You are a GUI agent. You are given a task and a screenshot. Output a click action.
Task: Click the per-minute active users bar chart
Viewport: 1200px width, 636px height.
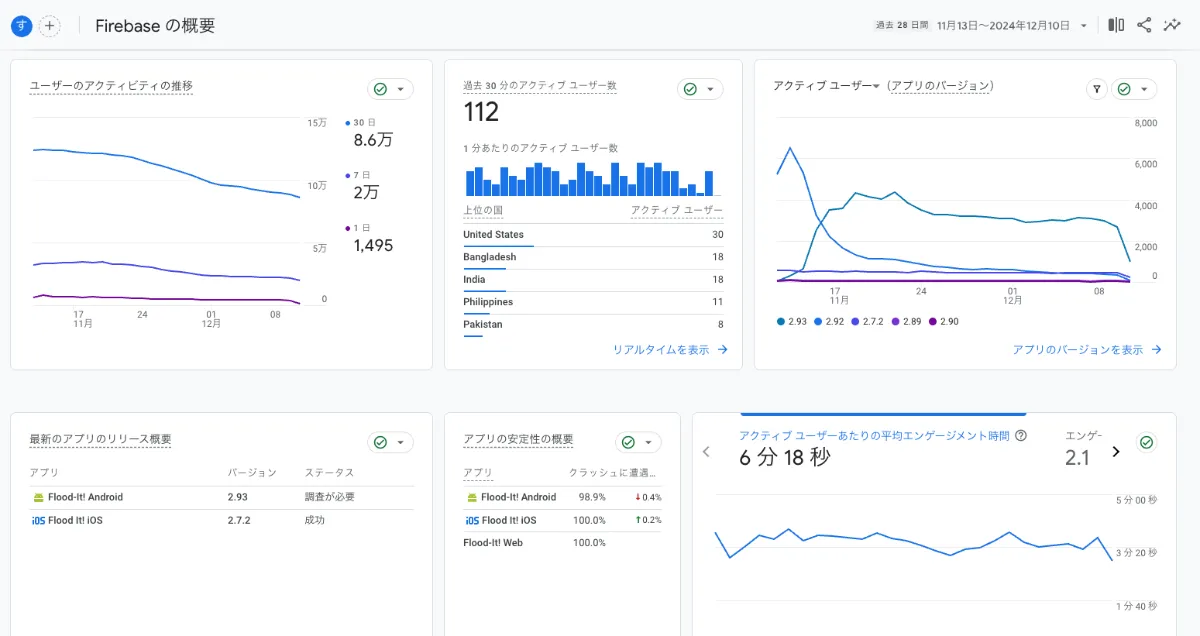tap(591, 179)
